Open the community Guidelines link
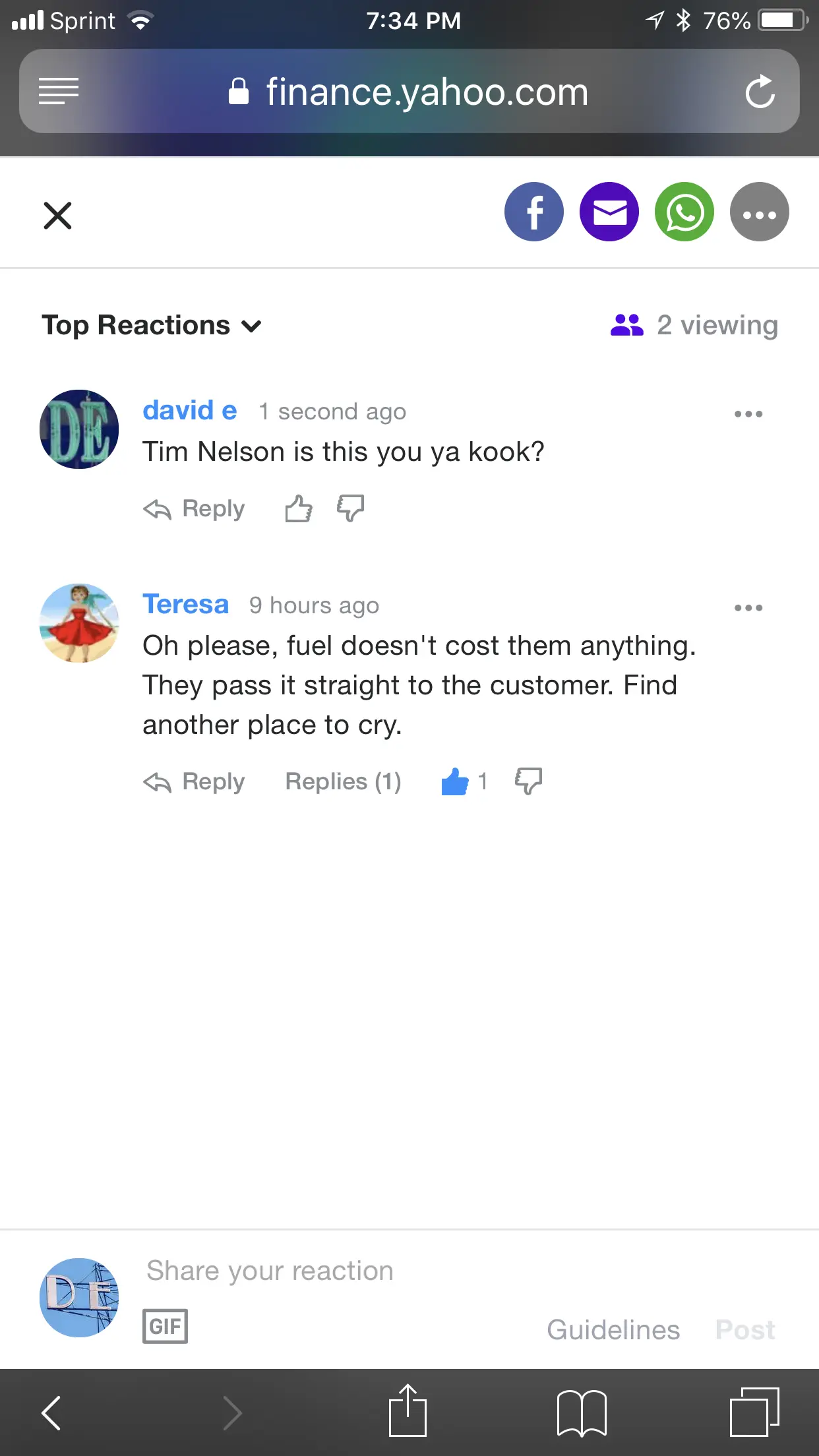This screenshot has height=1456, width=819. point(613,1330)
